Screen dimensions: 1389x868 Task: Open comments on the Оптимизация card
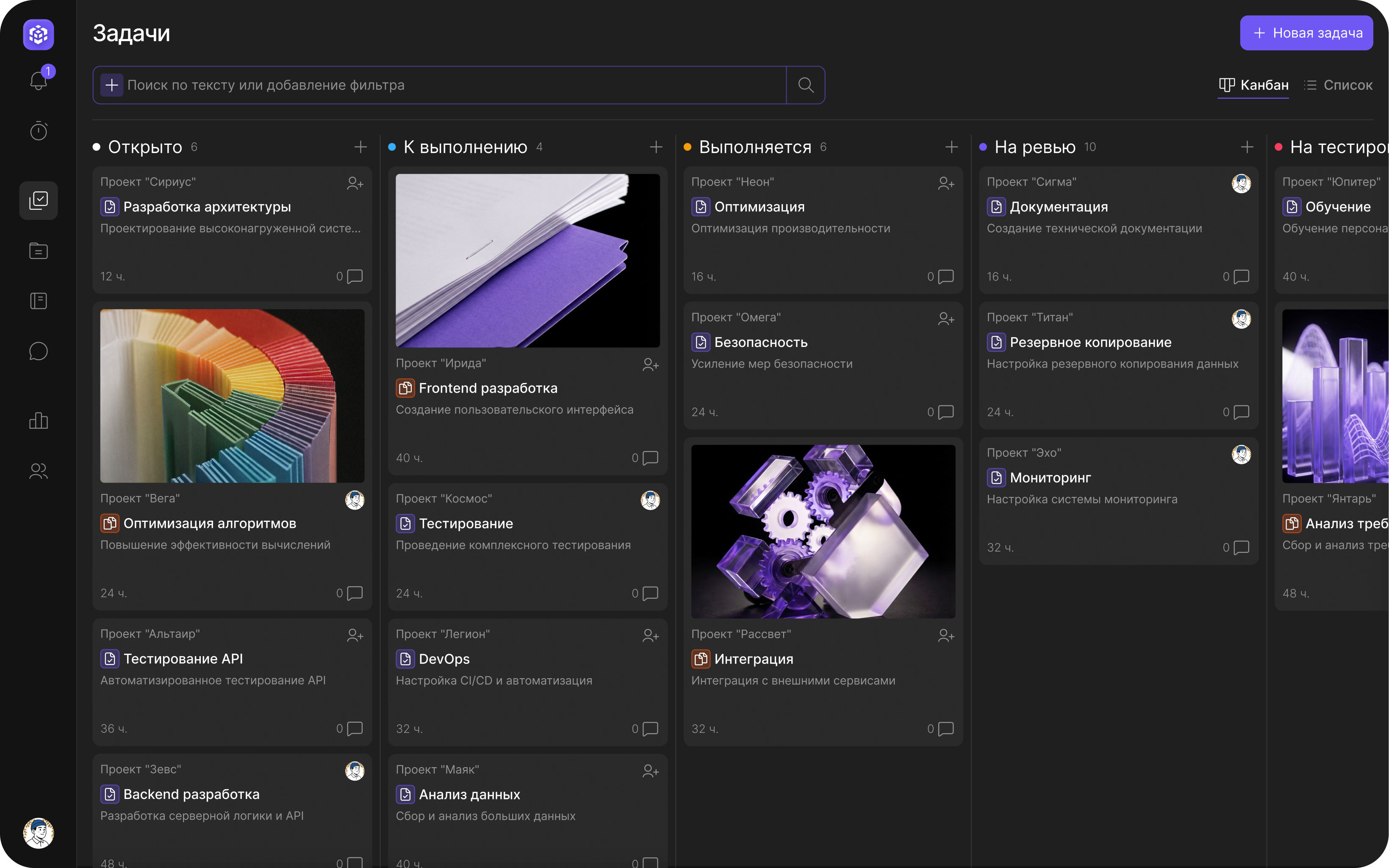point(945,277)
